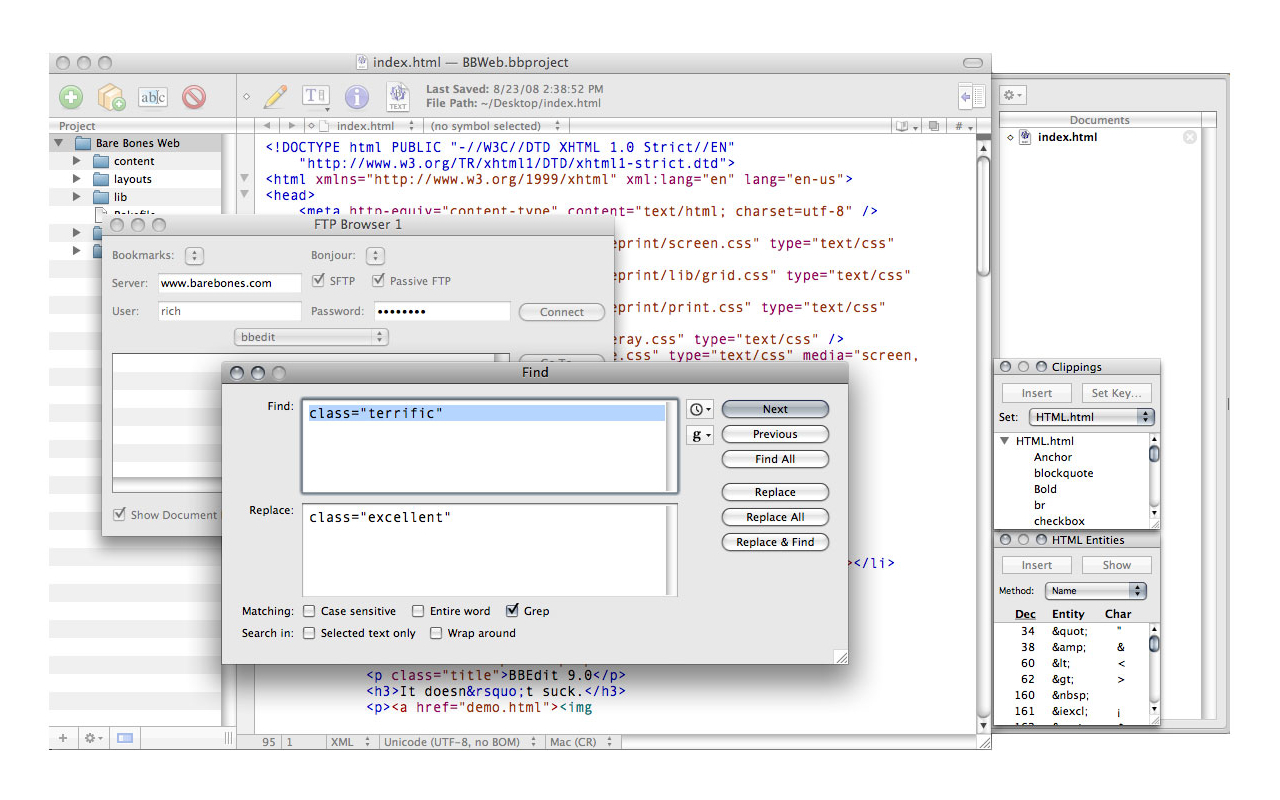Click the green Add File icon
The width and height of the screenshot is (1280, 800).
71,97
